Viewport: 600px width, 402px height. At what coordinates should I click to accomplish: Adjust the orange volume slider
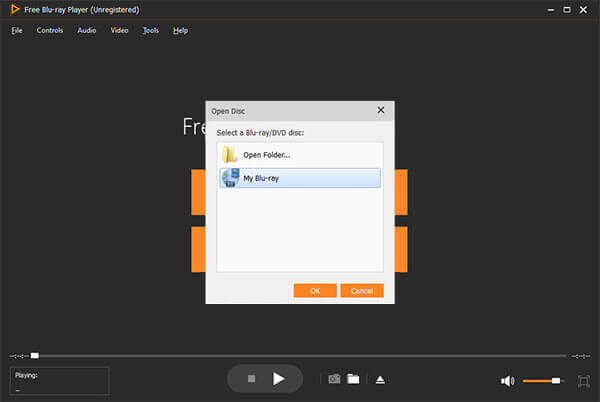click(x=543, y=381)
